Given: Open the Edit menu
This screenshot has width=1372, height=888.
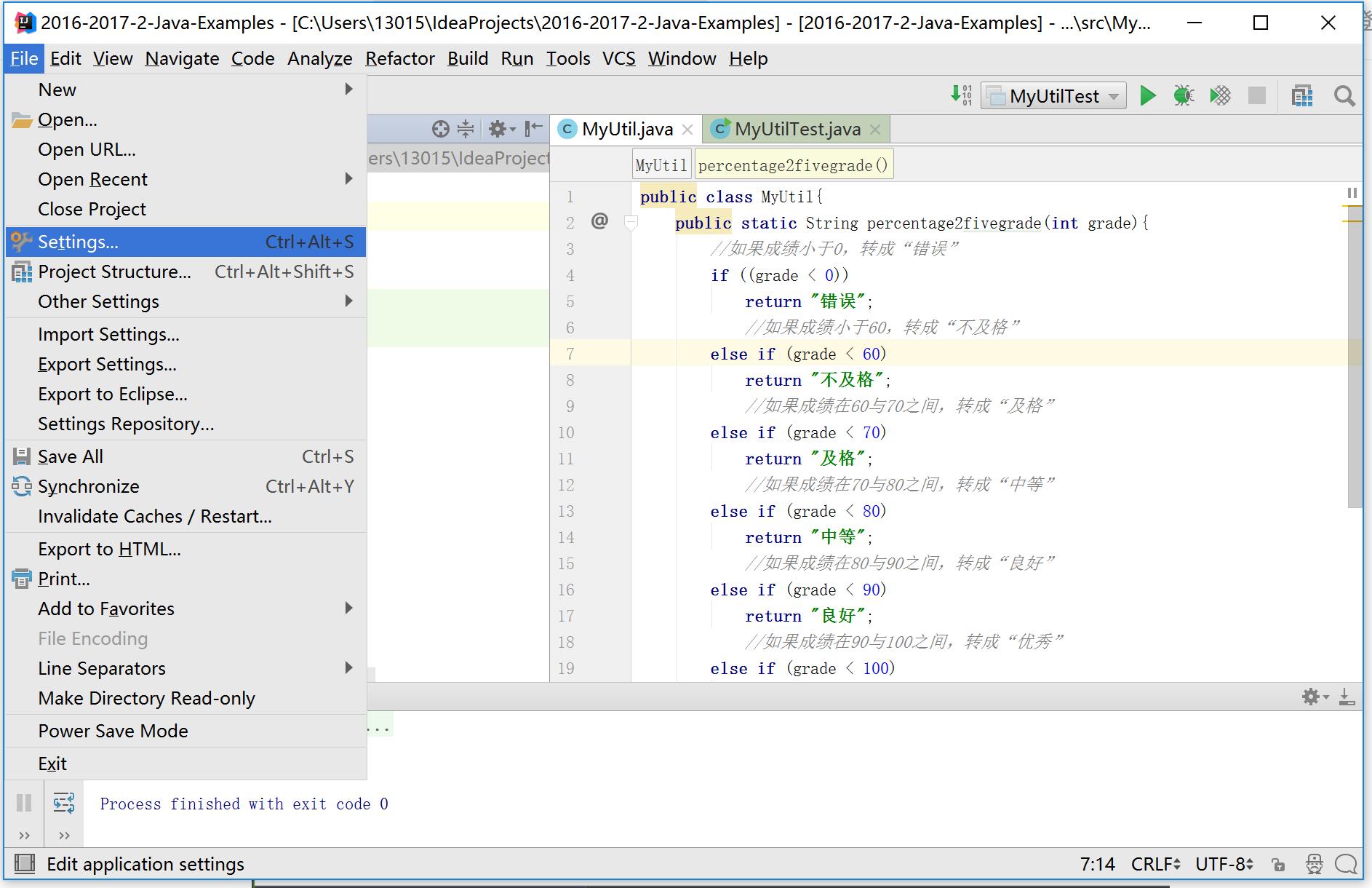Looking at the screenshot, I should [65, 58].
